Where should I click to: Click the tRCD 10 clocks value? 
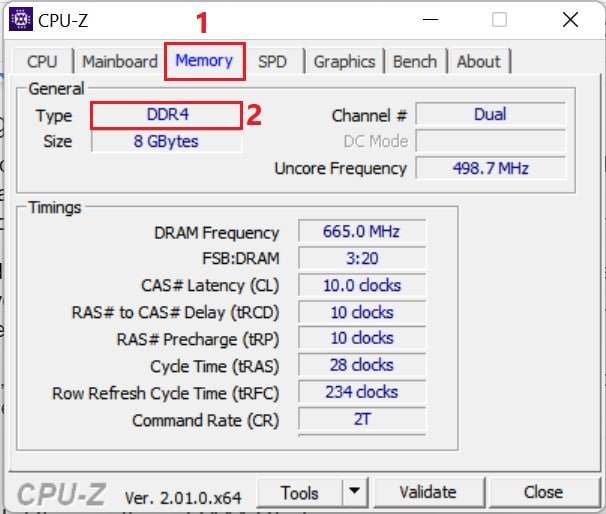coord(362,312)
